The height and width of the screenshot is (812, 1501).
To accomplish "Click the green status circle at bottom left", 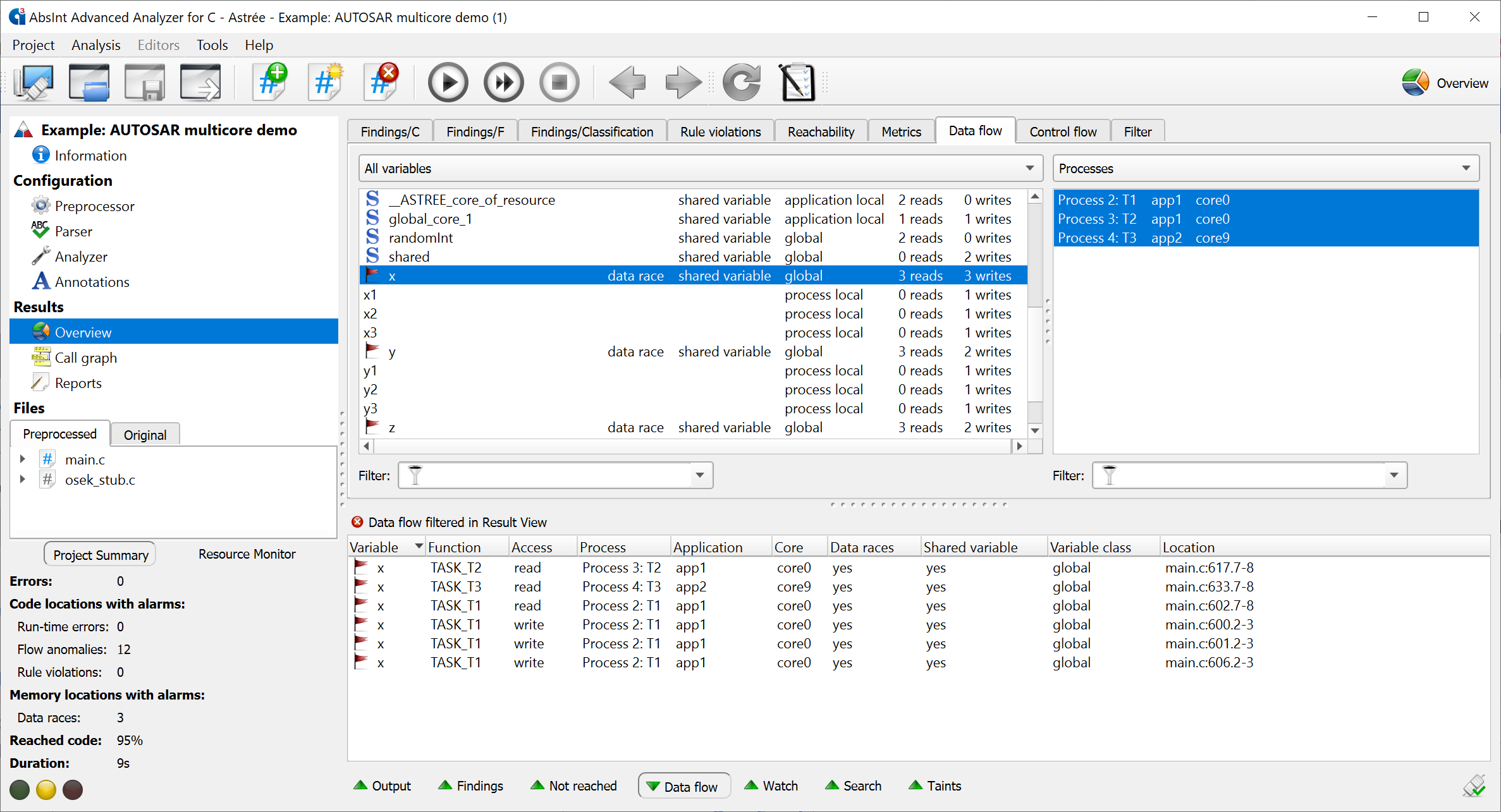I will click(x=20, y=789).
